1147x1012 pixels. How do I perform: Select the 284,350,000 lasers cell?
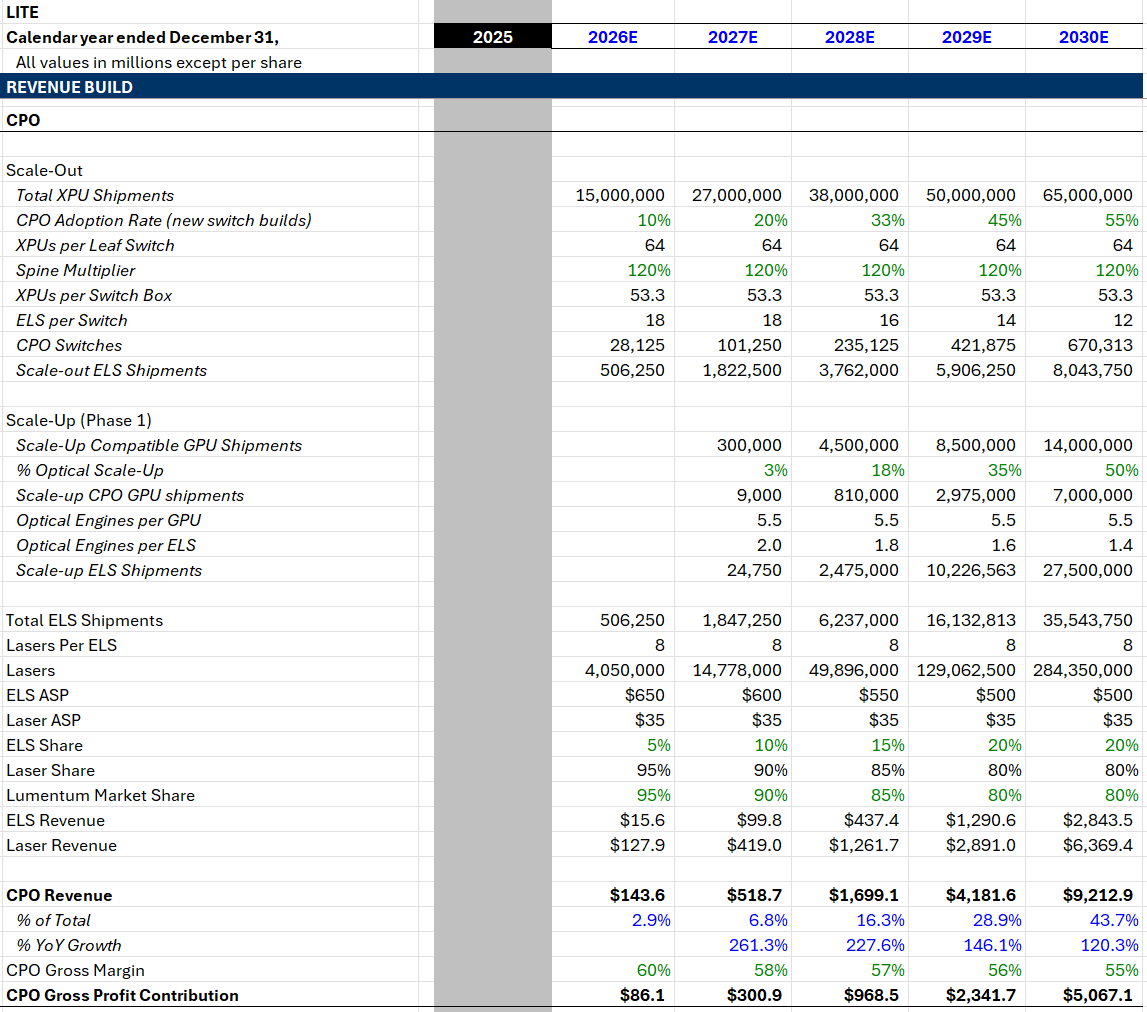click(1083, 670)
